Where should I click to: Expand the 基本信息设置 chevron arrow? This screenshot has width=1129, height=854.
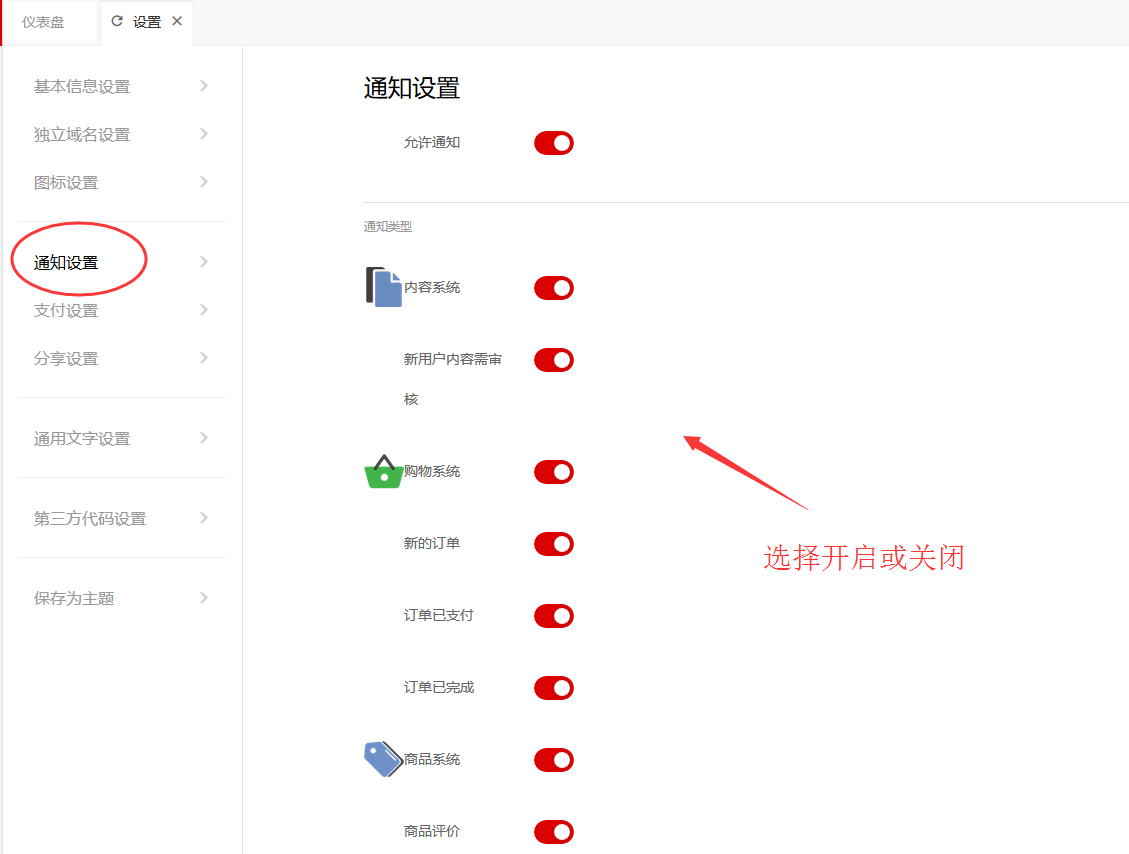tap(204, 86)
